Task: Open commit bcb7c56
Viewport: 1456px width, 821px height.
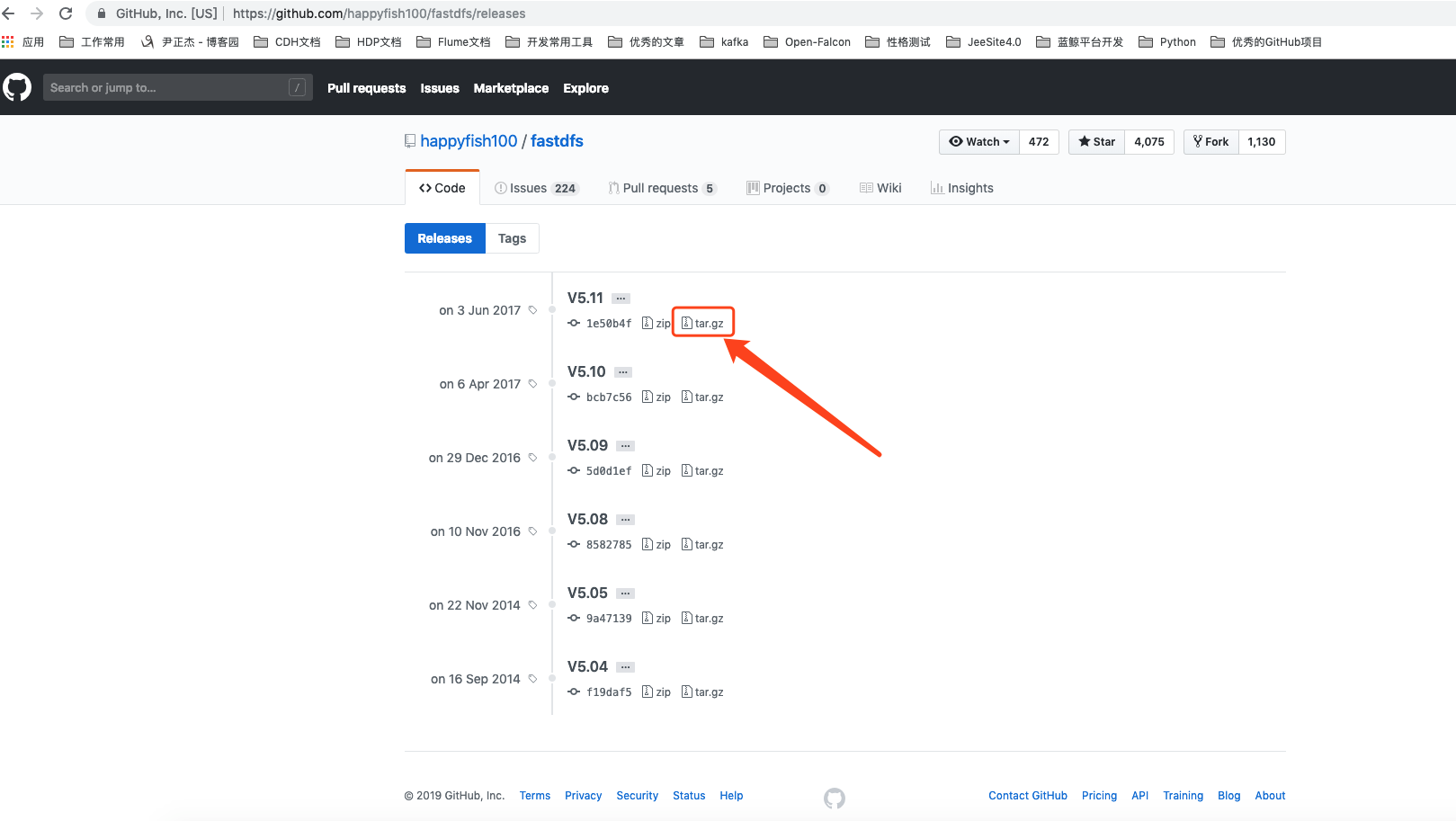Action: 609,397
